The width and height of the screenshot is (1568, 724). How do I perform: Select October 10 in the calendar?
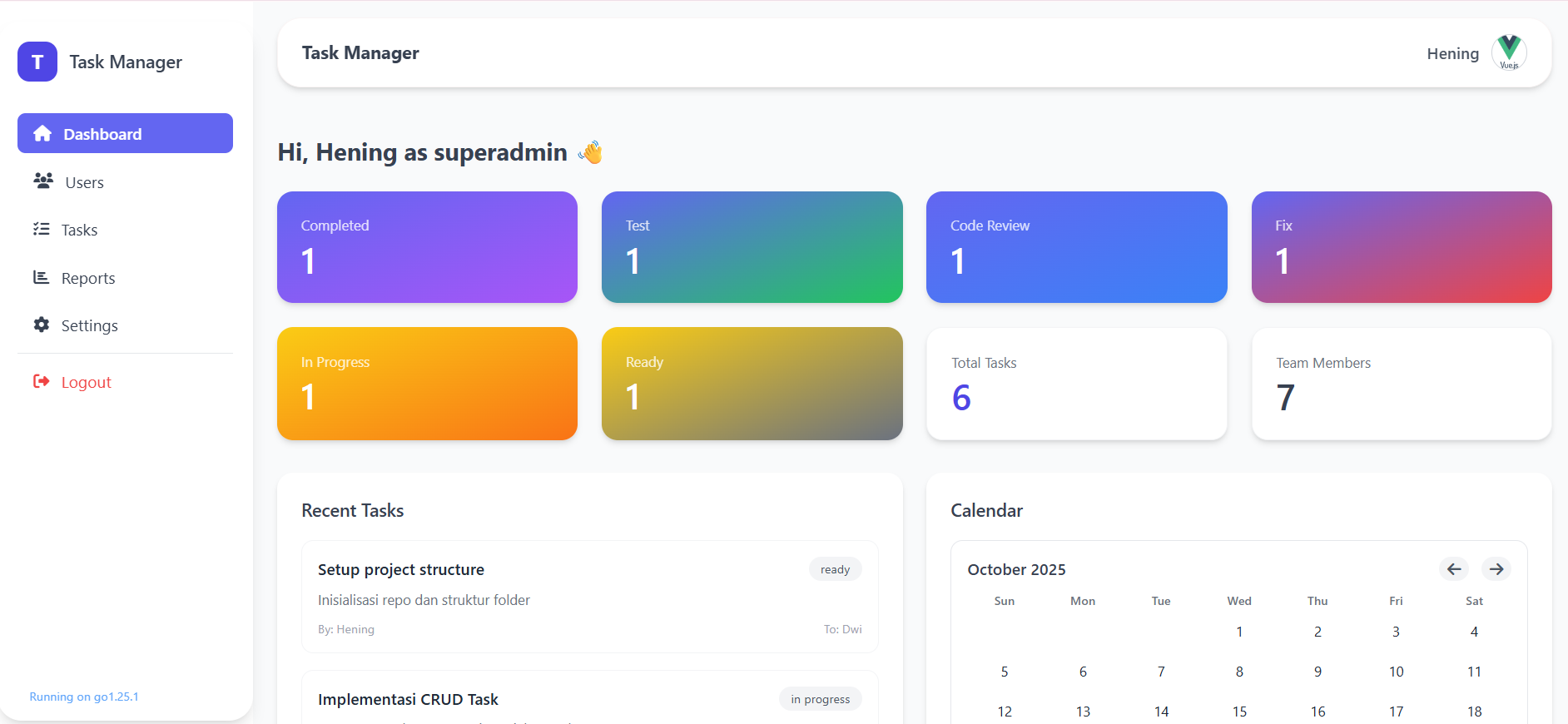click(x=1396, y=672)
